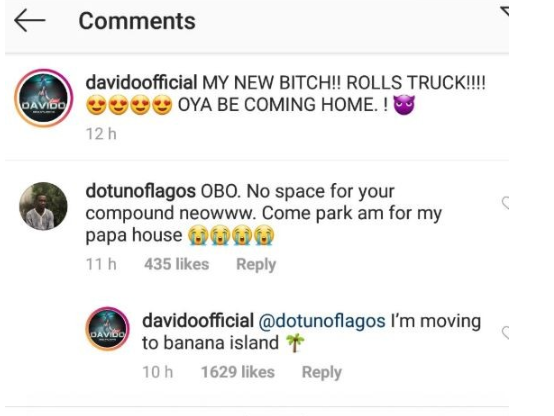The width and height of the screenshot is (554, 416).
Task: Reply to the banana island comment
Action: pos(322,372)
